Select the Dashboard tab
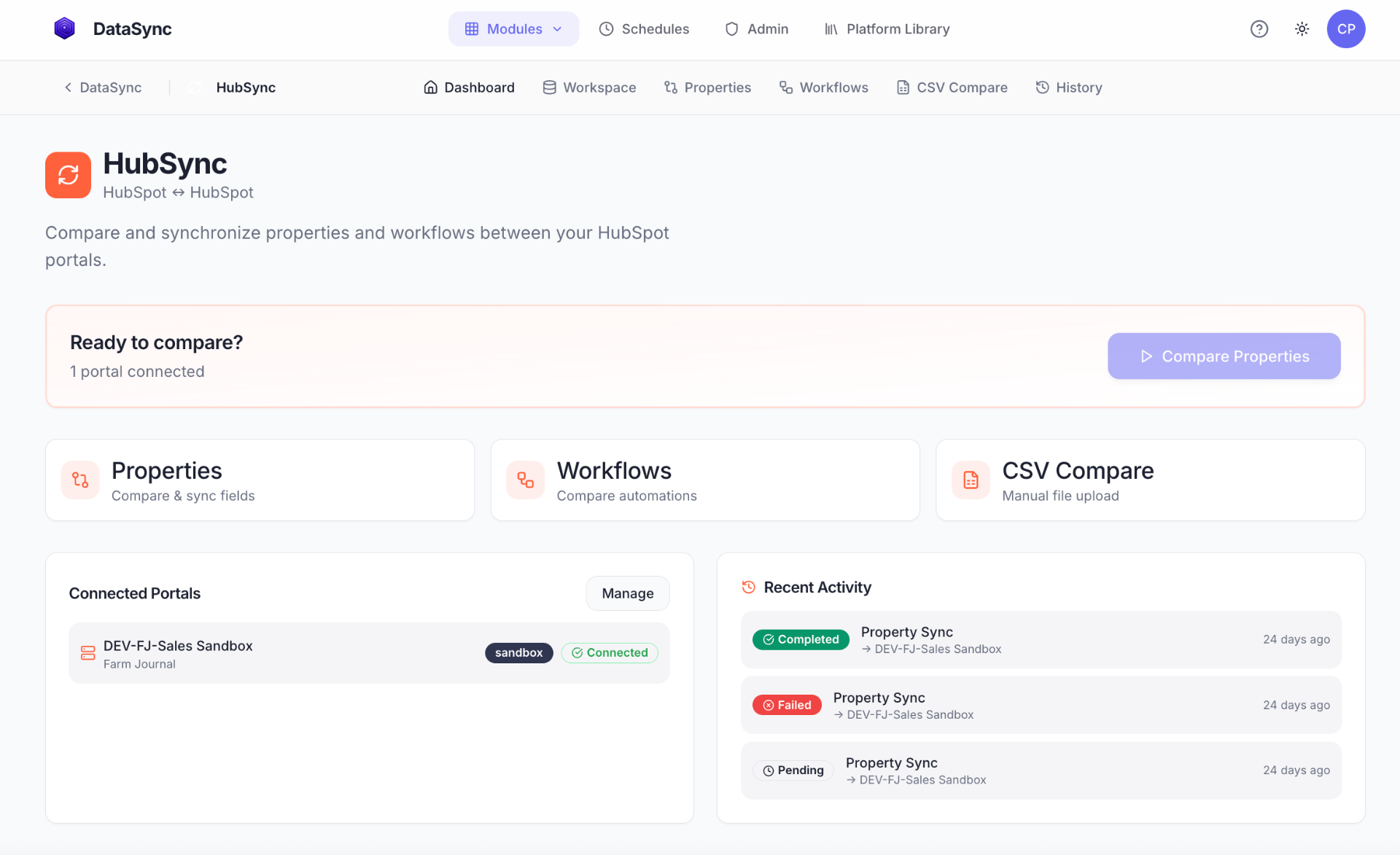This screenshot has height=855, width=1400. (x=469, y=87)
